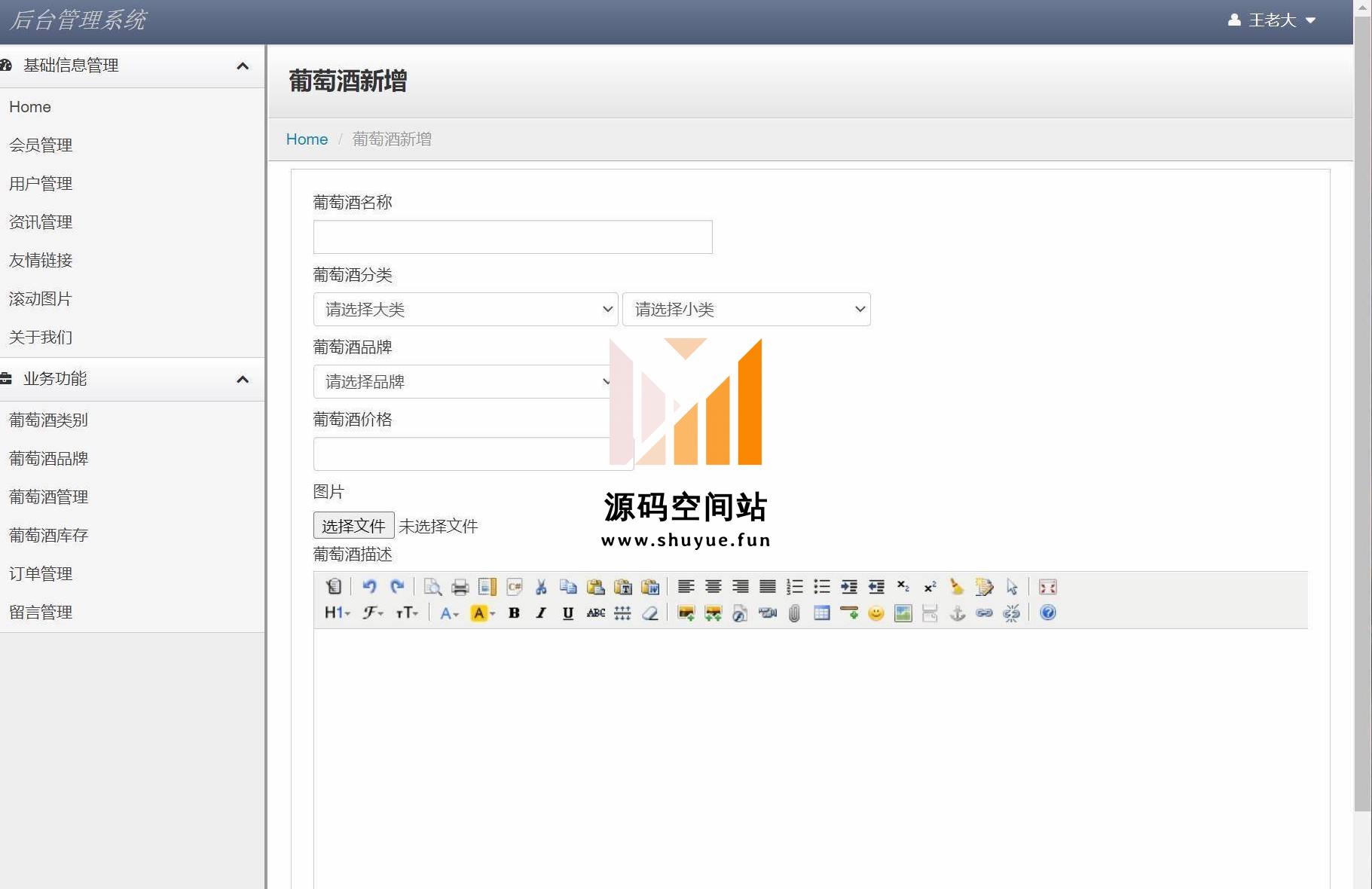Click the print icon in editor
Viewport: 1372px width, 889px height.
[x=460, y=587]
